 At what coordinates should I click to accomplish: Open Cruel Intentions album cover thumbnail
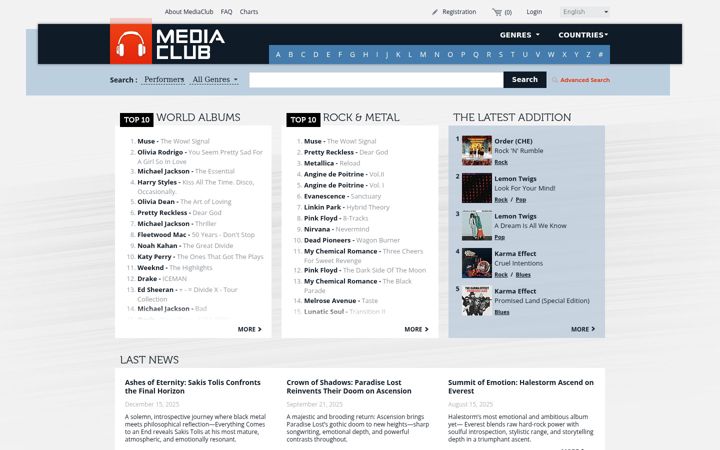(477, 263)
